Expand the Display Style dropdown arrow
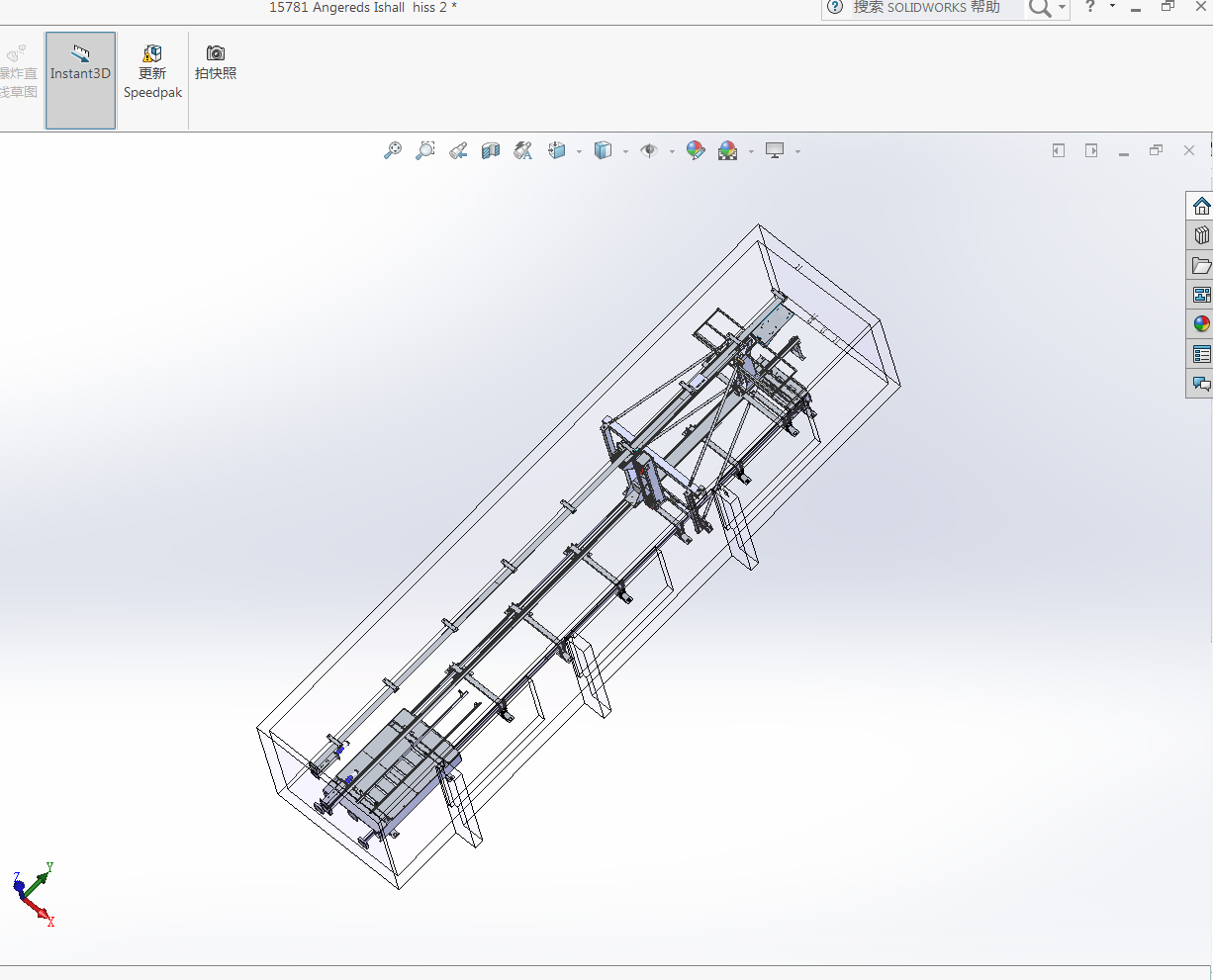 [x=625, y=151]
